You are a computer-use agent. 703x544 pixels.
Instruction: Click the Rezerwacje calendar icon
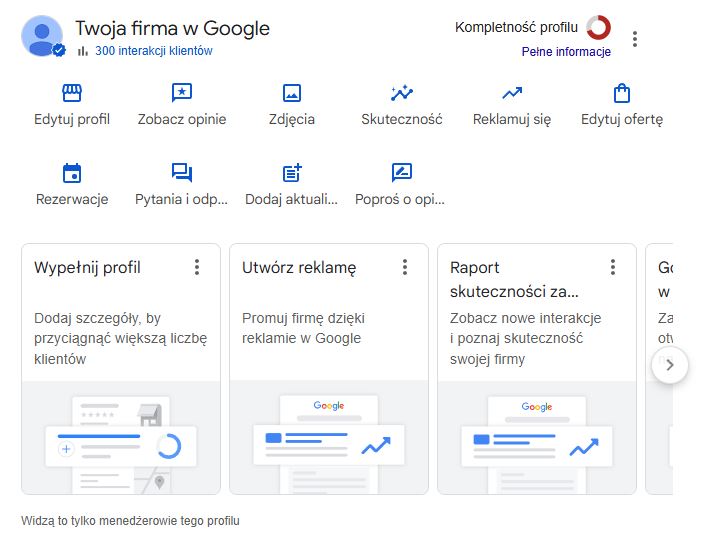72,173
